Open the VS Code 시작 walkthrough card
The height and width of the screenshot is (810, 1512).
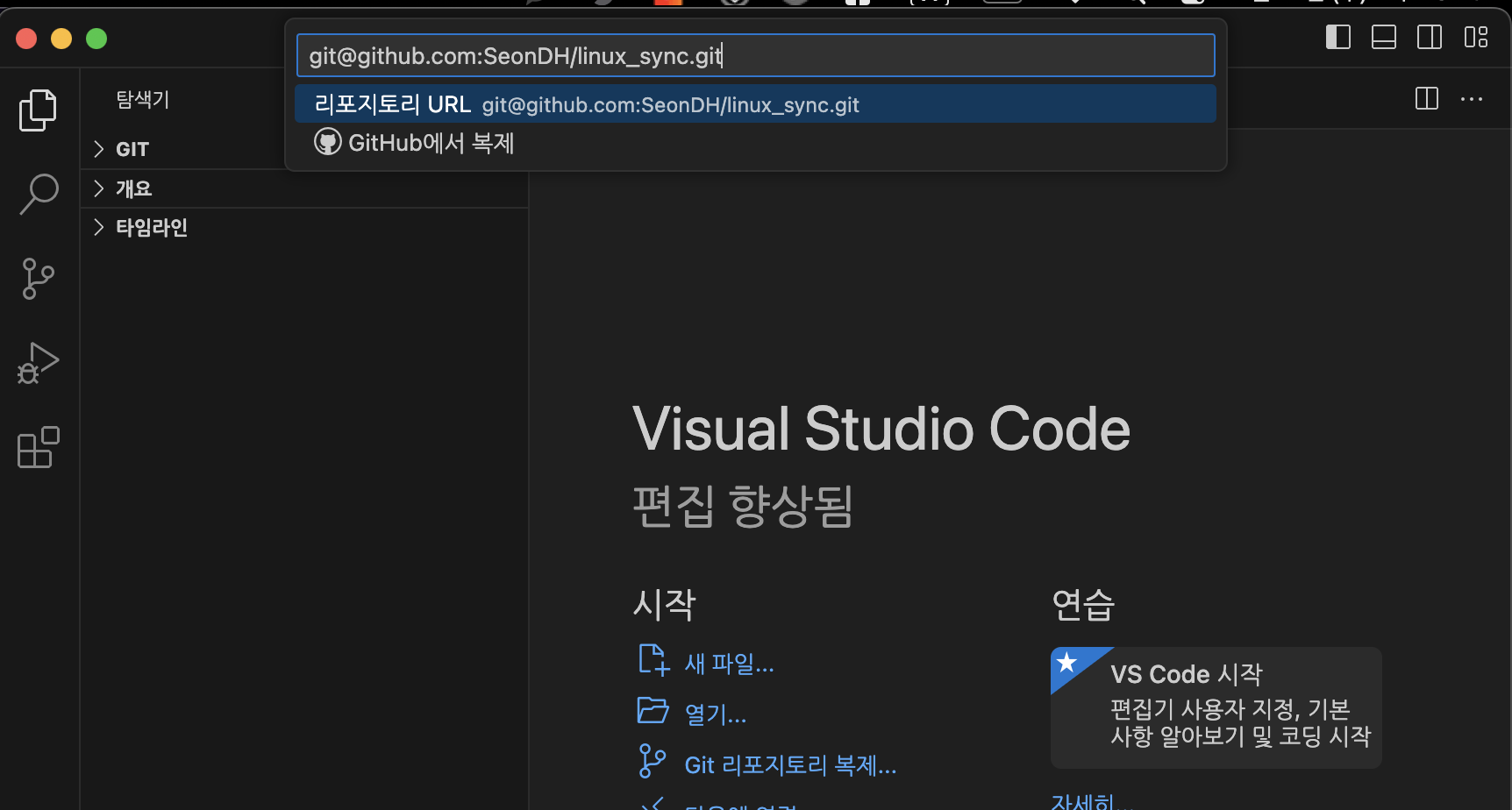coord(1216,707)
